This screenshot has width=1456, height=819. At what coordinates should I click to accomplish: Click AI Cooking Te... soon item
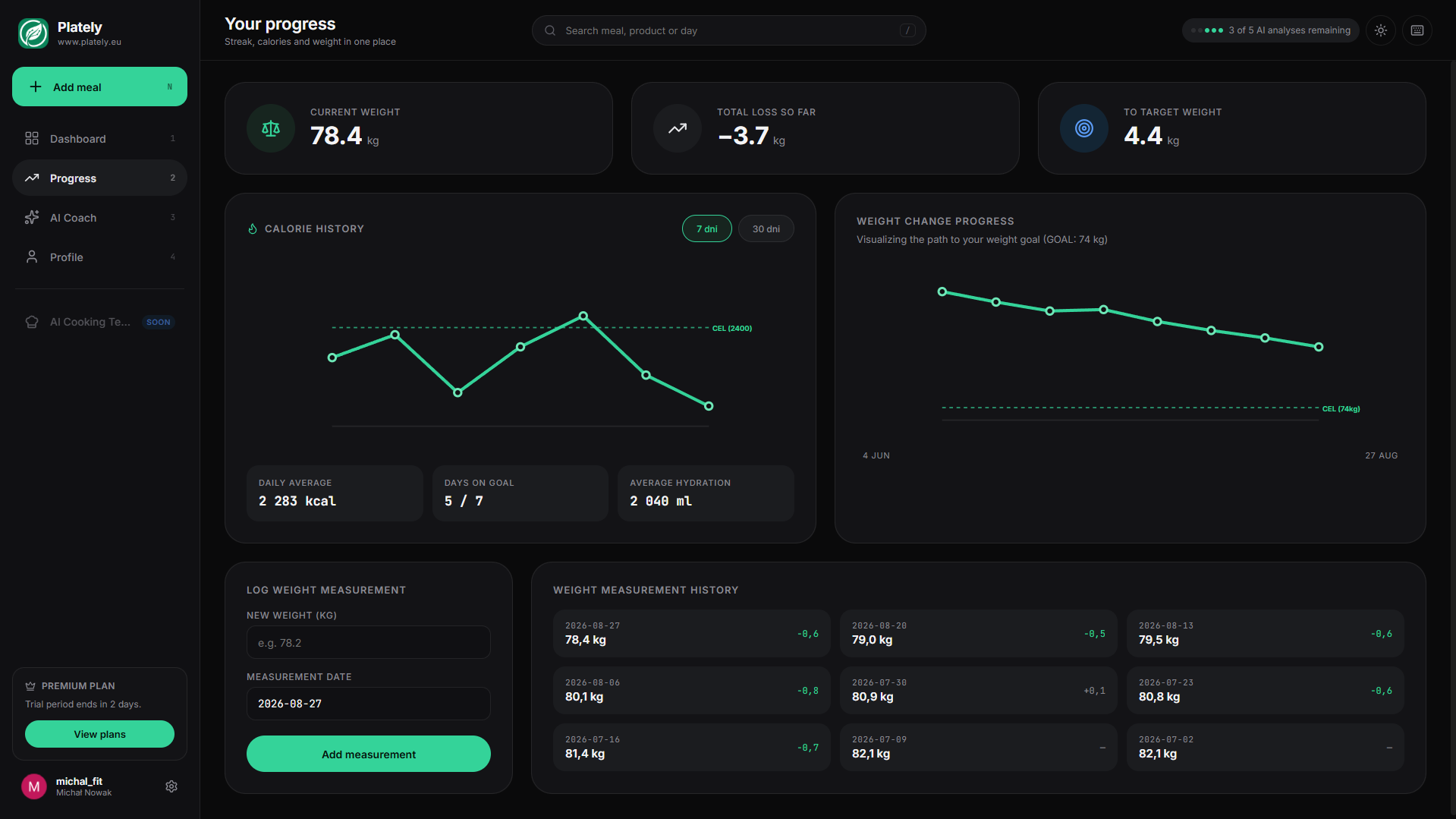(99, 322)
